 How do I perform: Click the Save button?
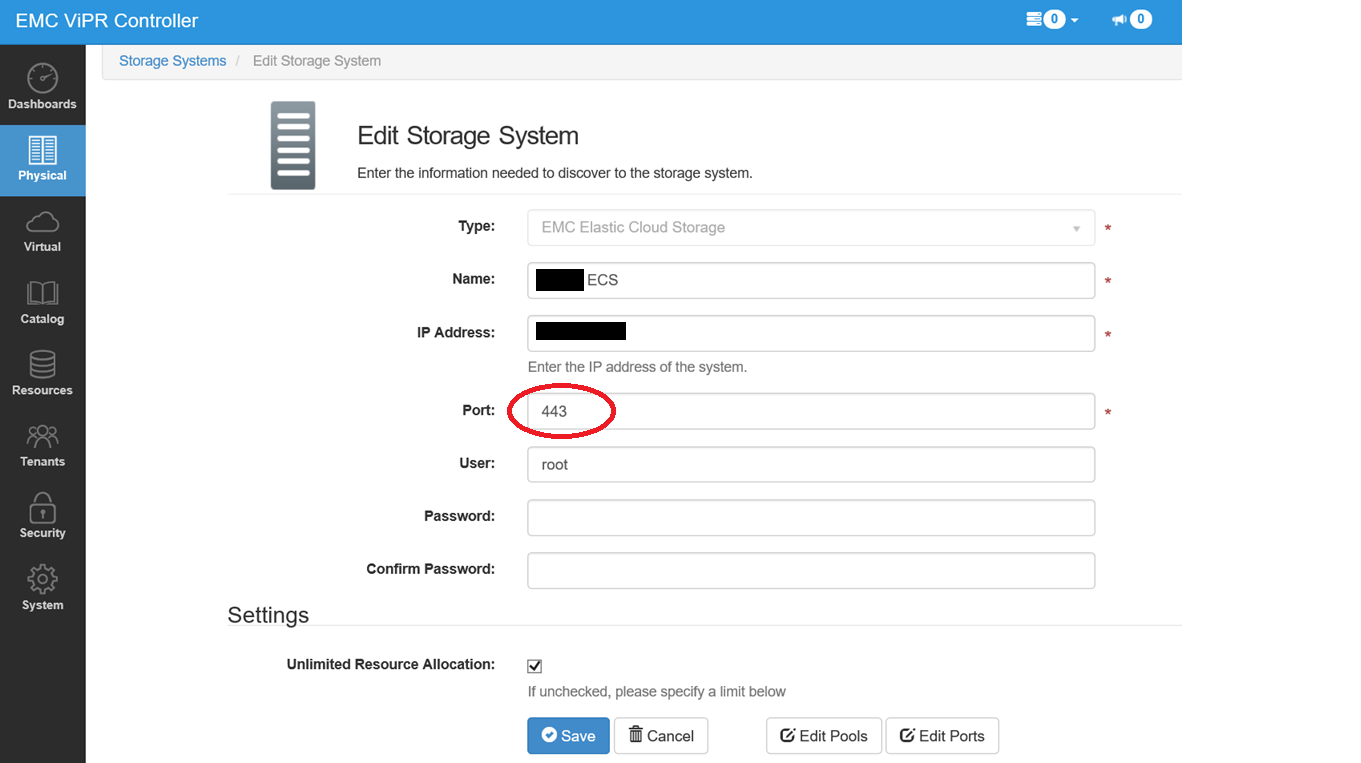coord(568,736)
